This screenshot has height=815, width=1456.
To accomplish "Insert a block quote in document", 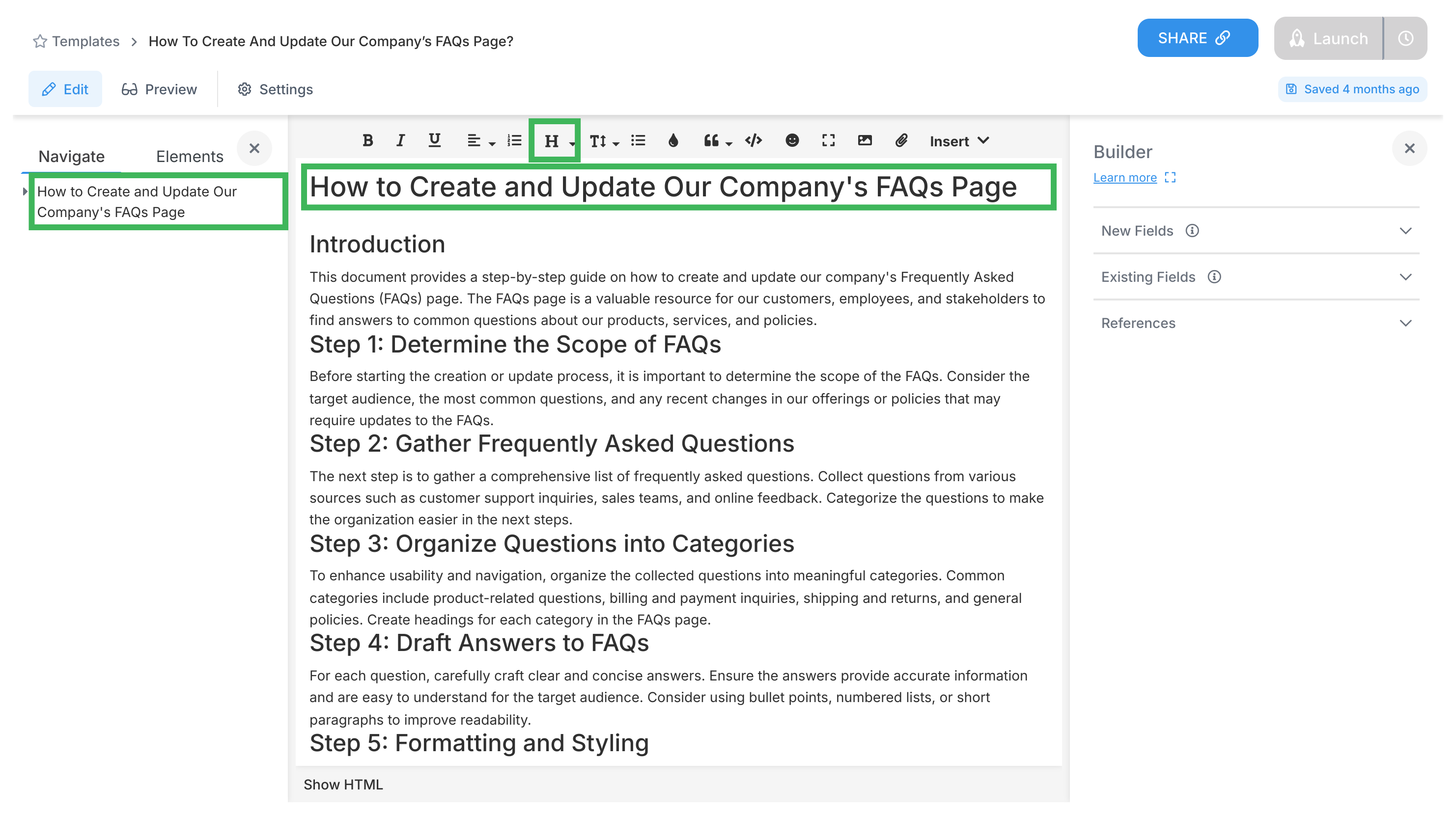I will point(711,140).
